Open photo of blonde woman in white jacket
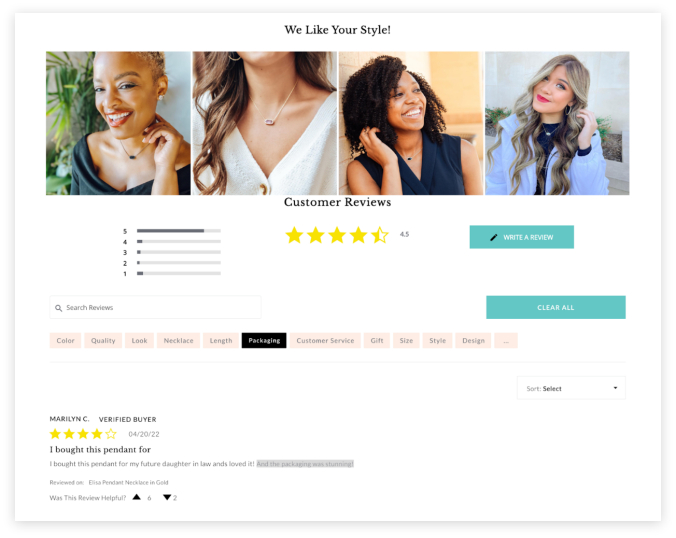The width and height of the screenshot is (676, 538). coord(557,123)
